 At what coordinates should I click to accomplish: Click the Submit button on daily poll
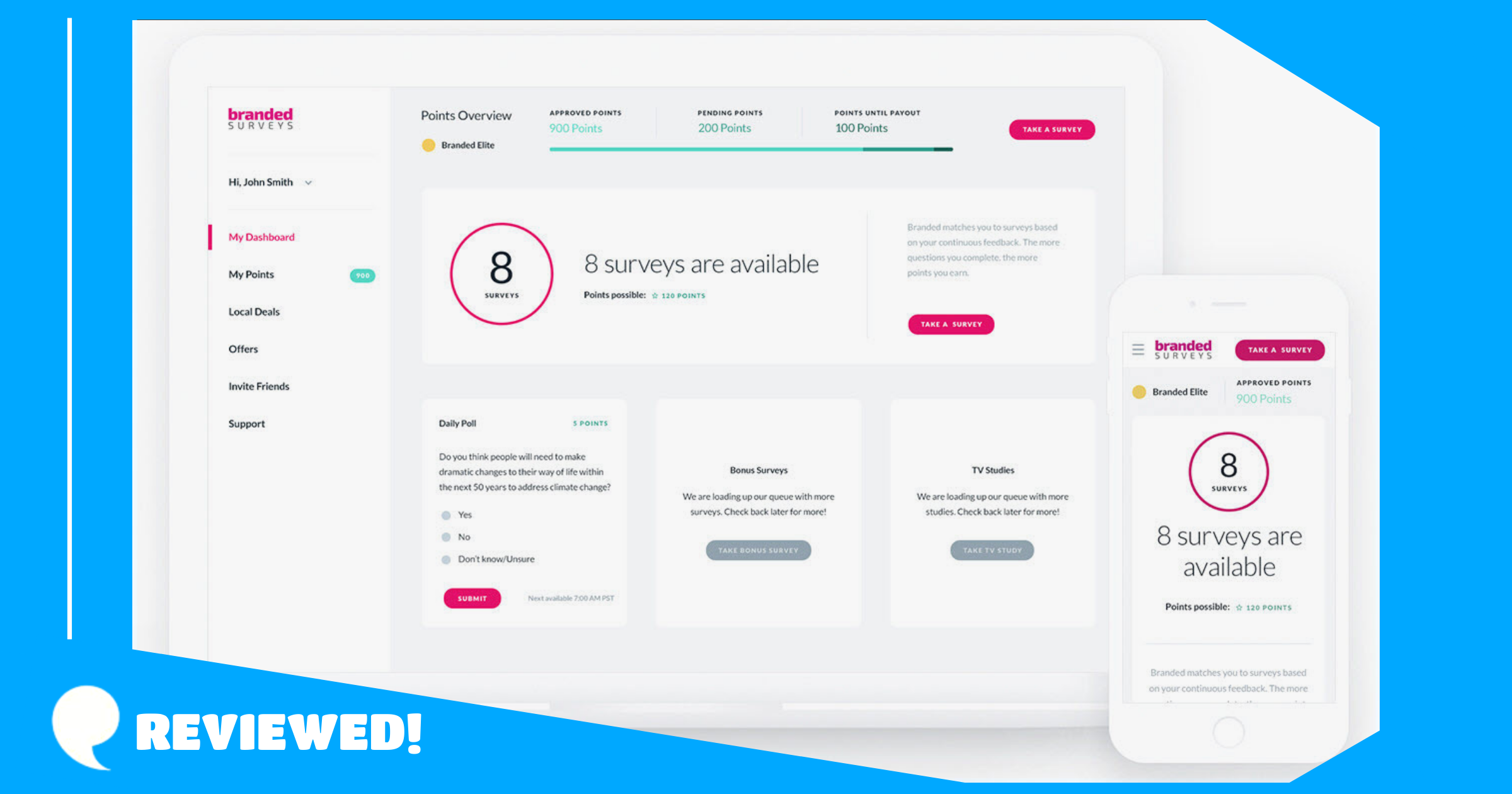click(472, 597)
